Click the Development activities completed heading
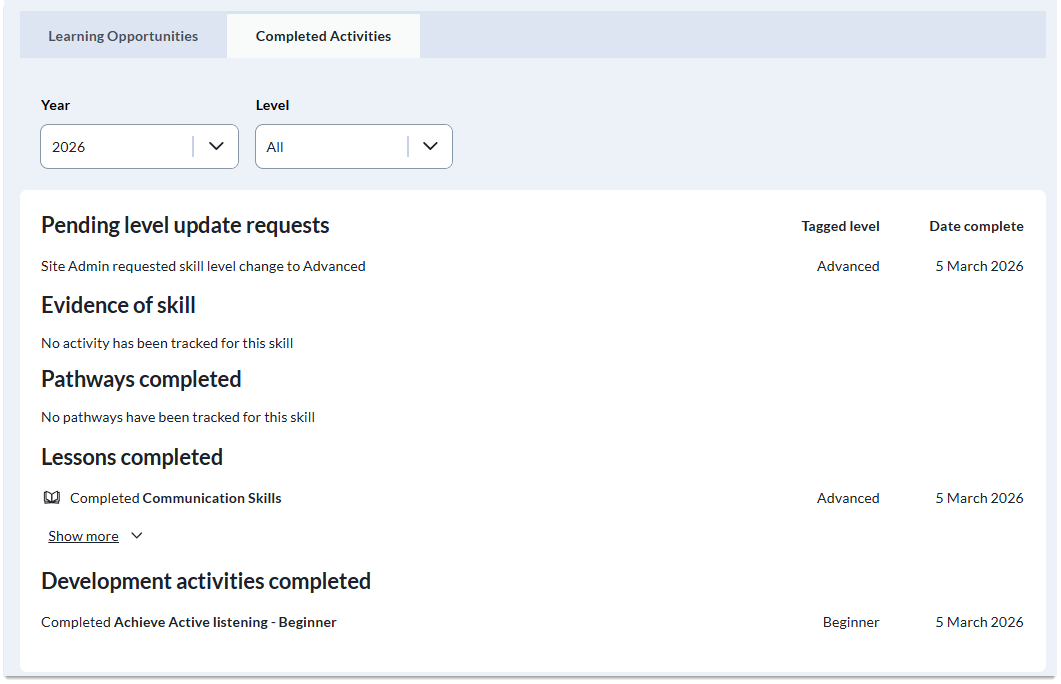Viewport: 1061px width, 684px height. coord(206,581)
